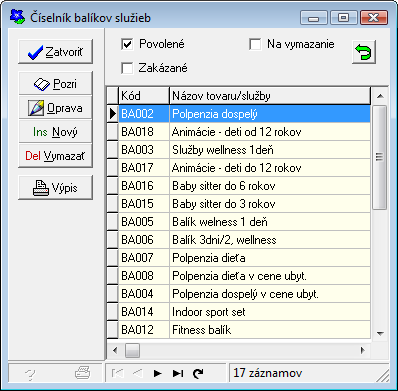Check the Na vymazanie checkbox
The image size is (398, 391).
(255, 44)
